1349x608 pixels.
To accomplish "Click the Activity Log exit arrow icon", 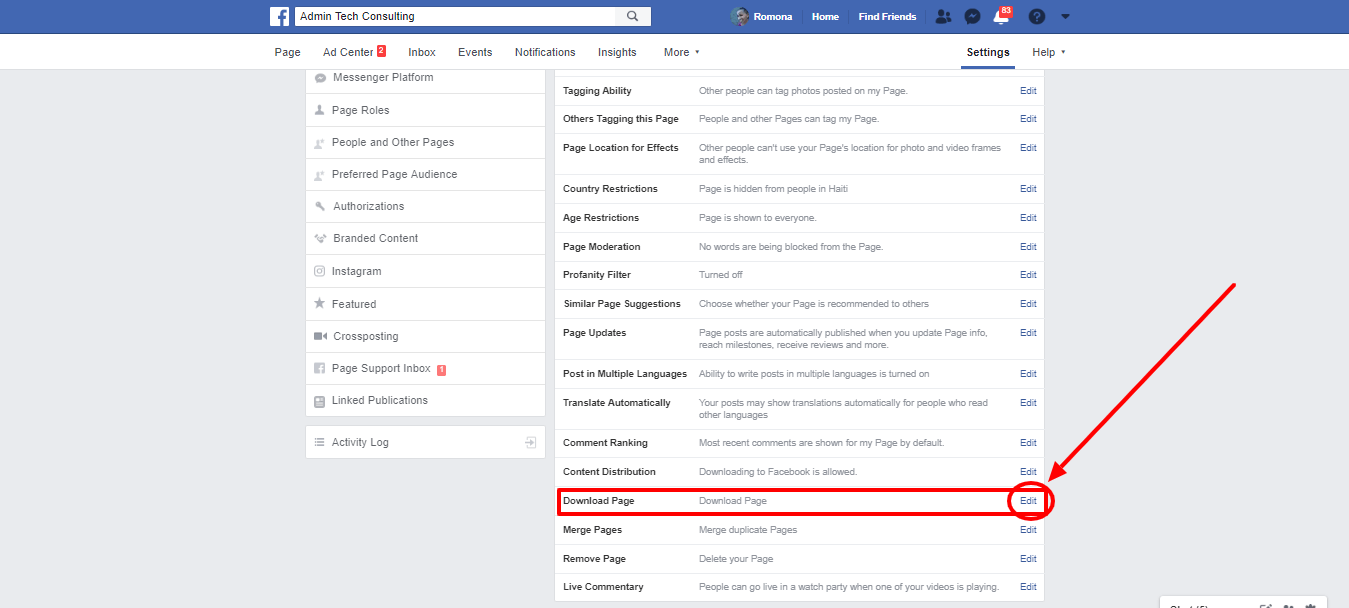I will coord(530,442).
